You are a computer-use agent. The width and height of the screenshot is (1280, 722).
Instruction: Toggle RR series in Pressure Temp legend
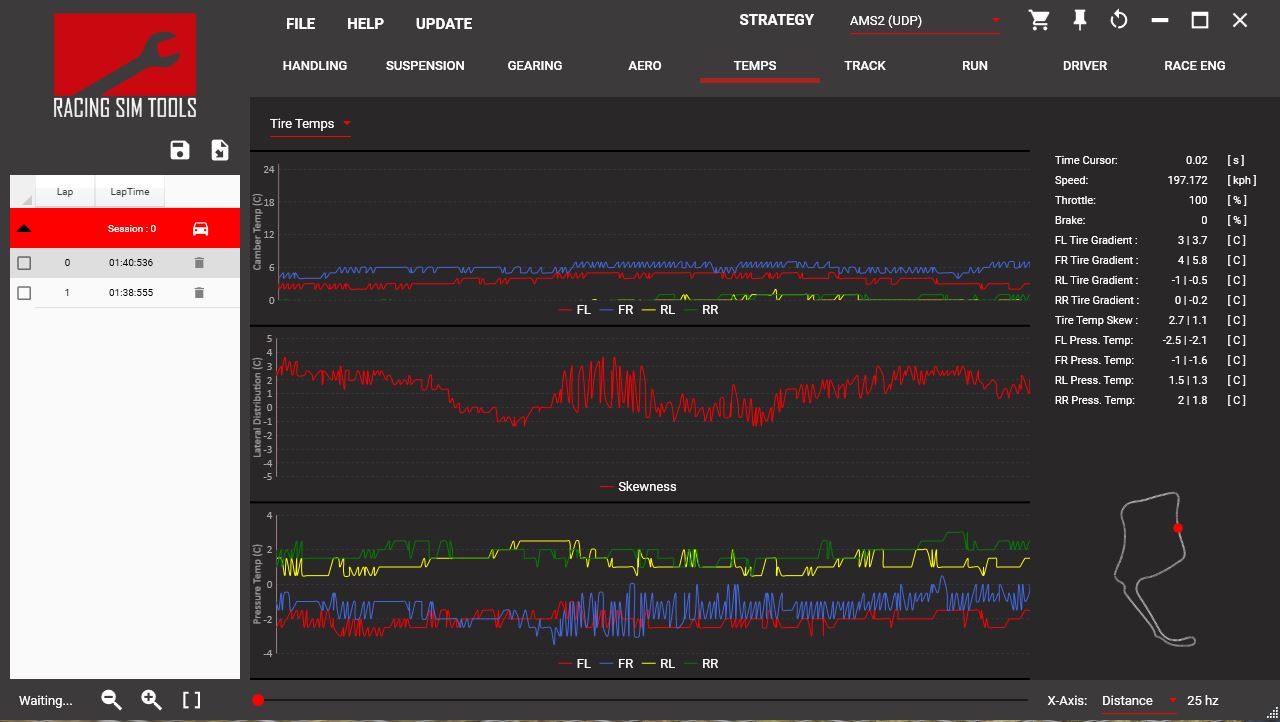[x=701, y=664]
